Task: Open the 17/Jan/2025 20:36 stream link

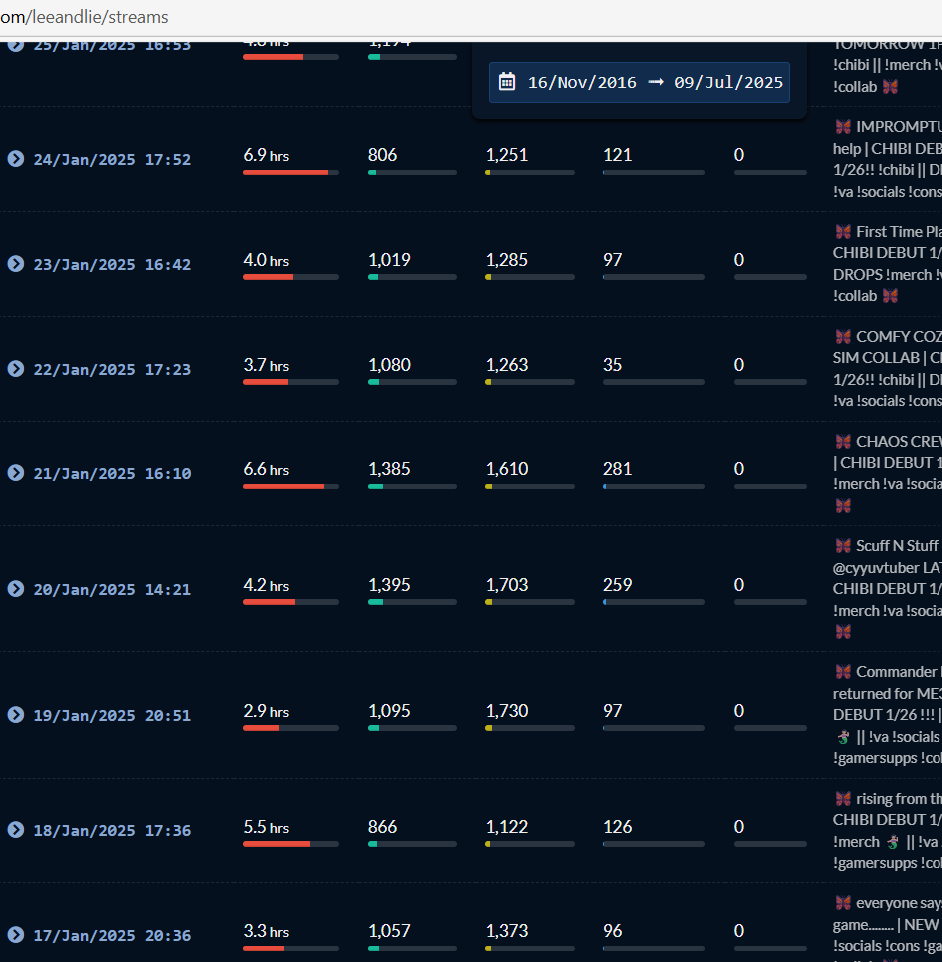Action: [x=112, y=936]
